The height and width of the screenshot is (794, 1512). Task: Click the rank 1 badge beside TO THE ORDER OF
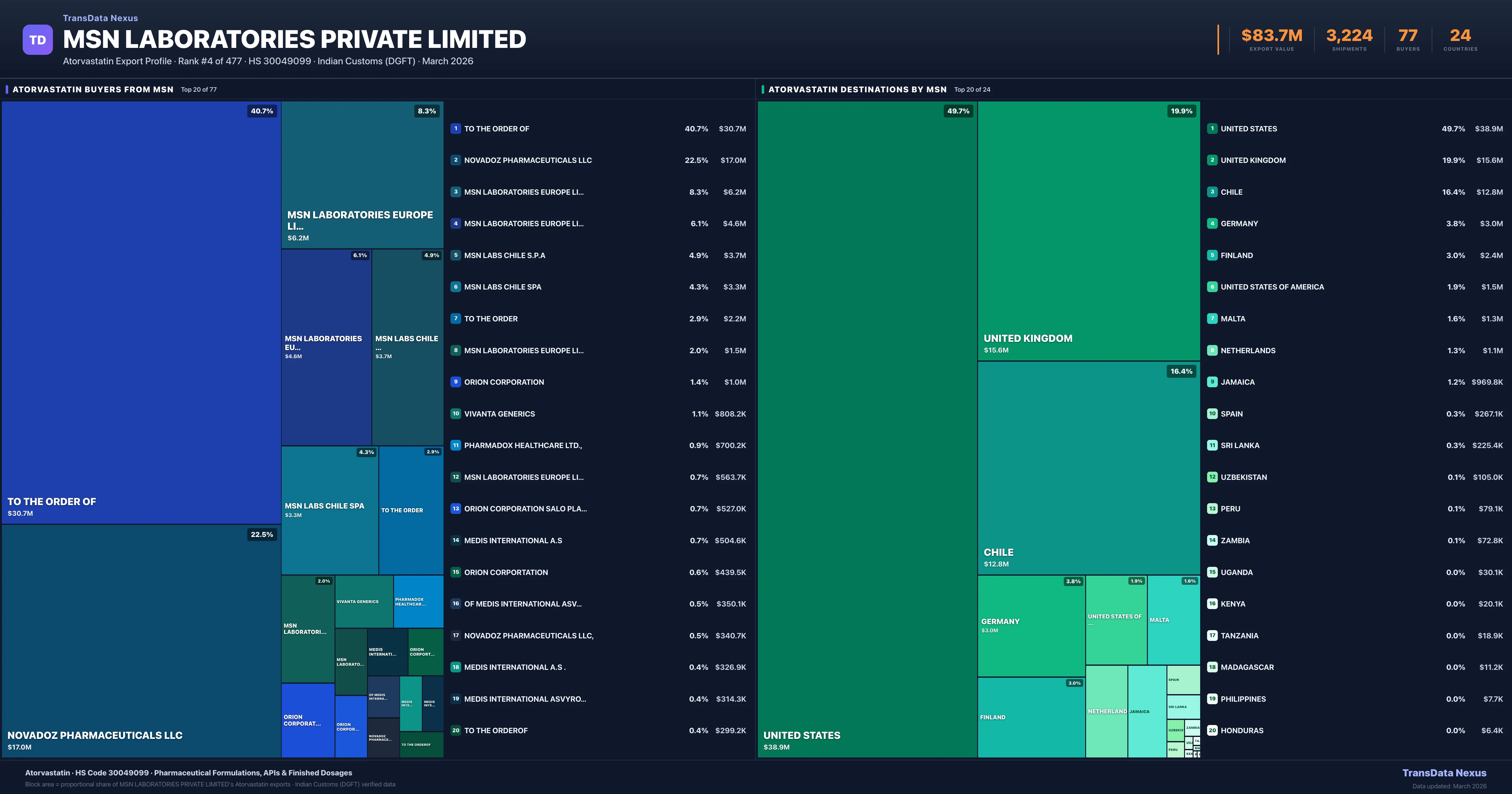455,129
